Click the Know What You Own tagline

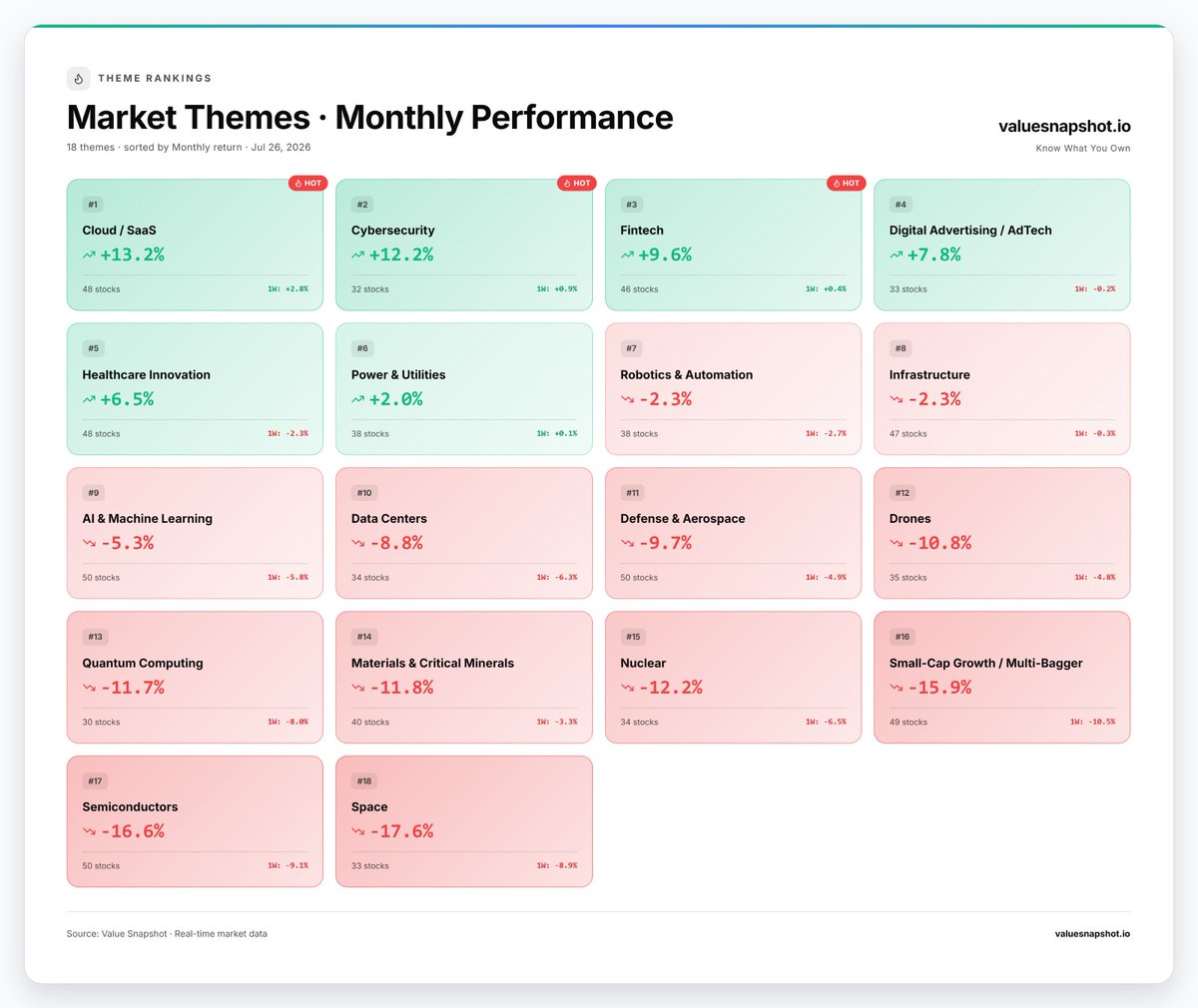[1083, 148]
